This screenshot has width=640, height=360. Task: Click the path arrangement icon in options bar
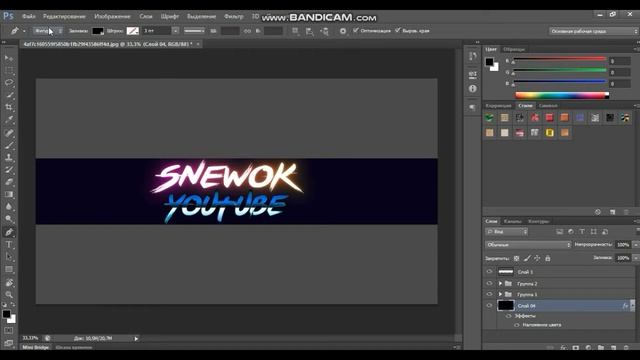324,31
